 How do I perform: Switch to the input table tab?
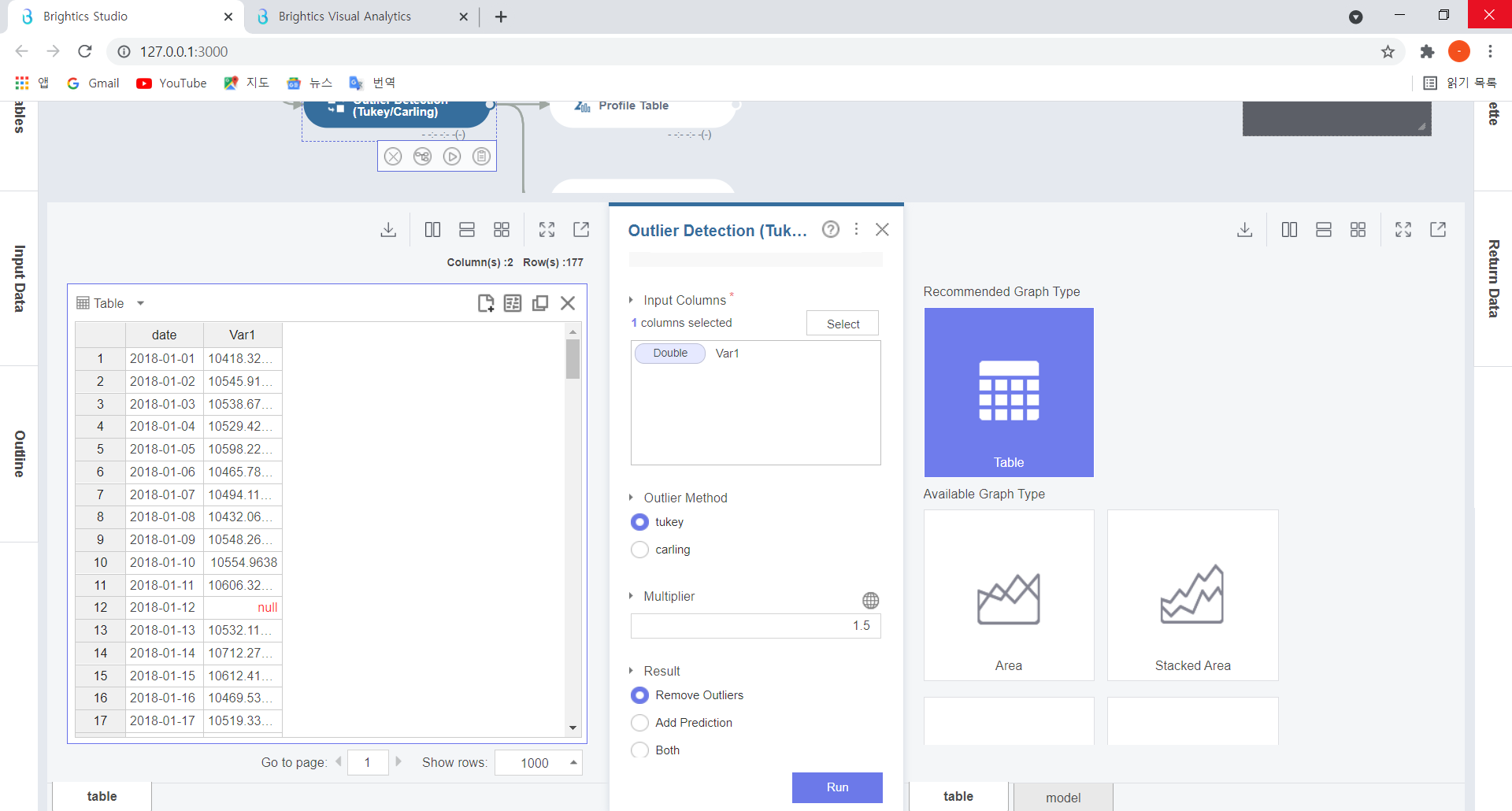pyautogui.click(x=102, y=797)
